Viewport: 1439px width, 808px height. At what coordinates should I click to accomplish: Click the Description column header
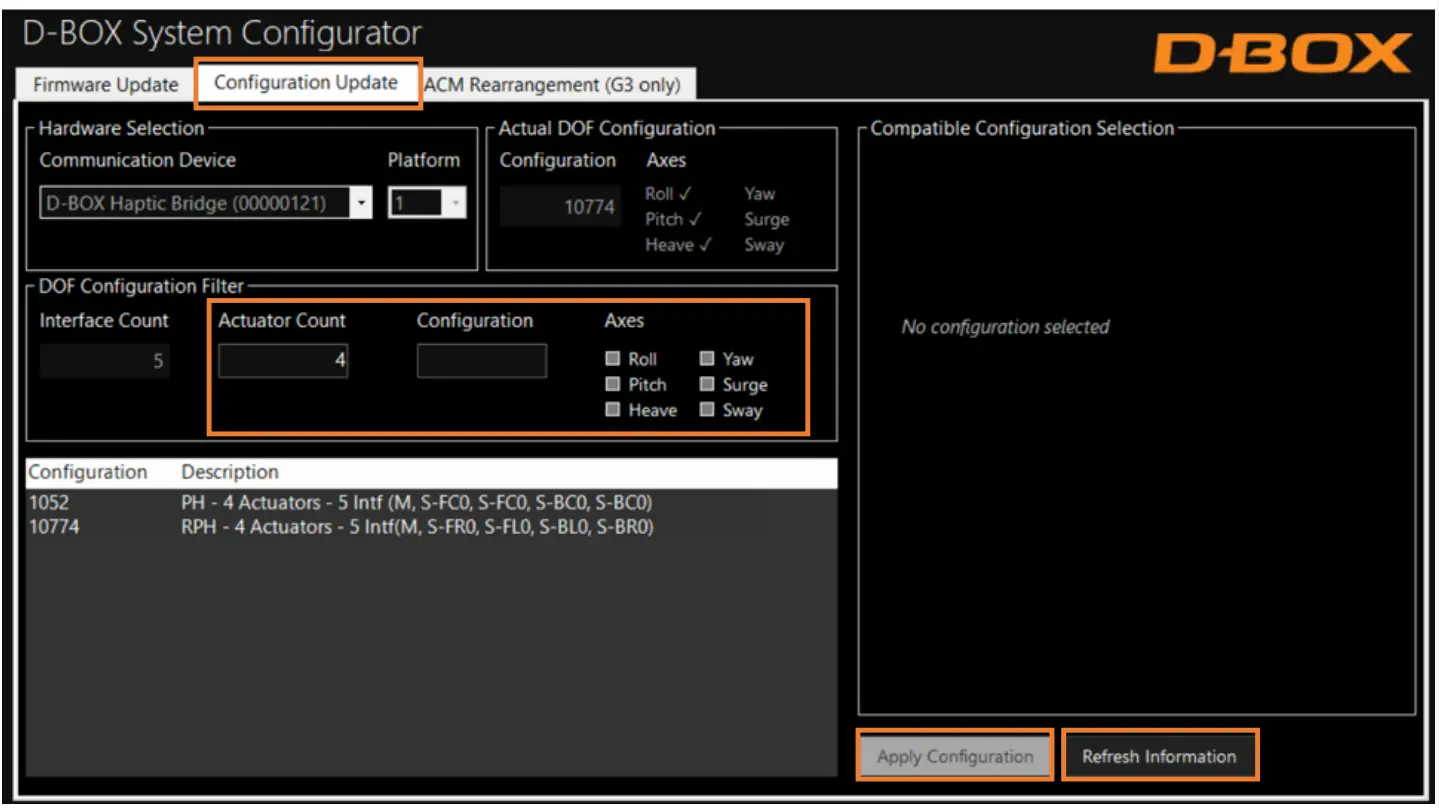click(x=230, y=471)
